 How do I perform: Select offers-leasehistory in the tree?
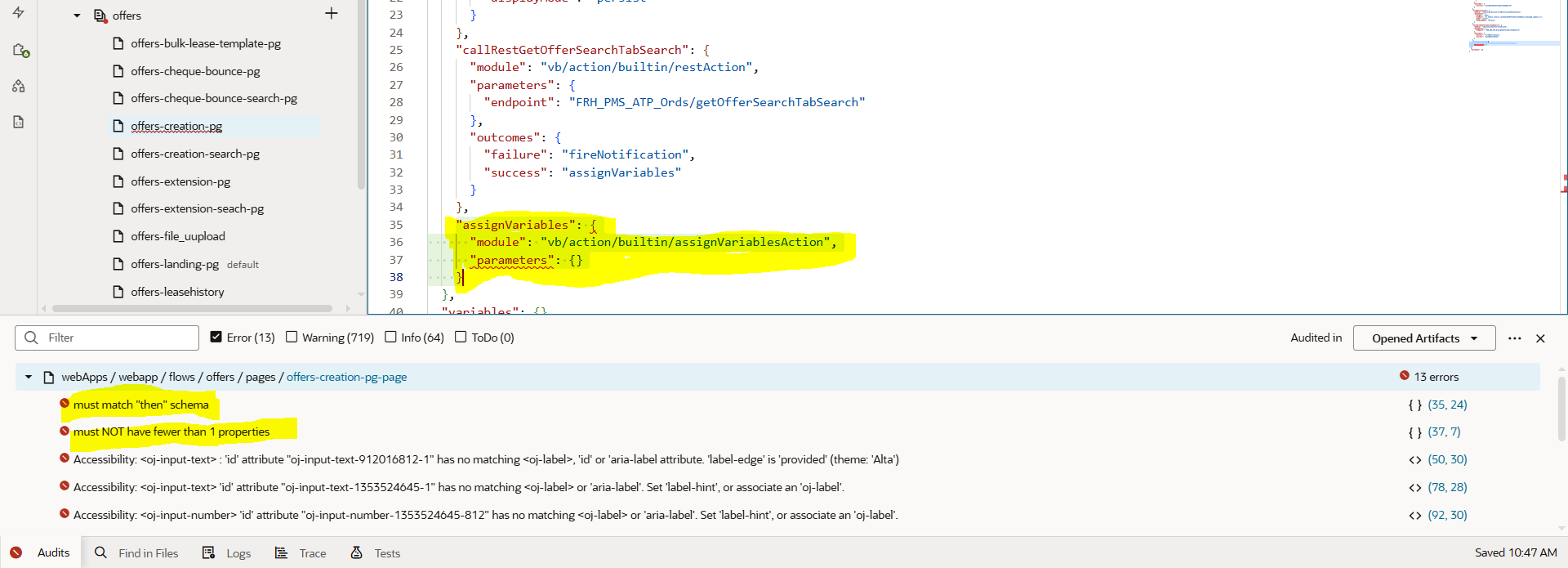177,292
